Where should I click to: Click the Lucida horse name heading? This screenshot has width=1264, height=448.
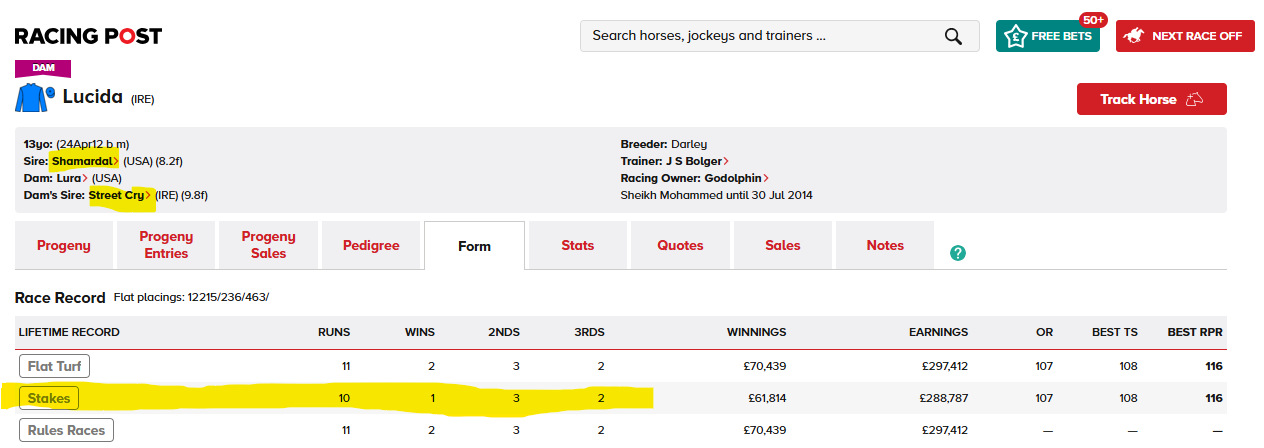click(x=93, y=97)
